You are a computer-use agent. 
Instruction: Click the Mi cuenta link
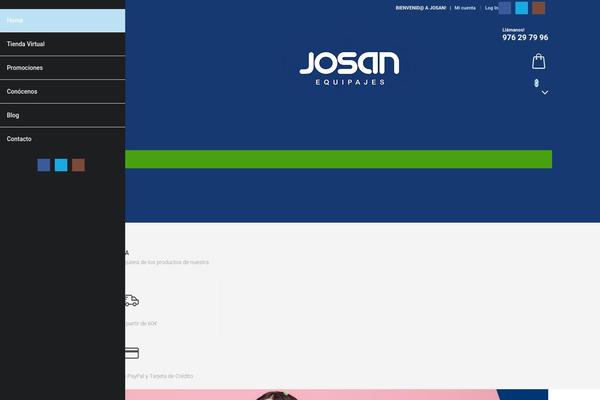(465, 8)
